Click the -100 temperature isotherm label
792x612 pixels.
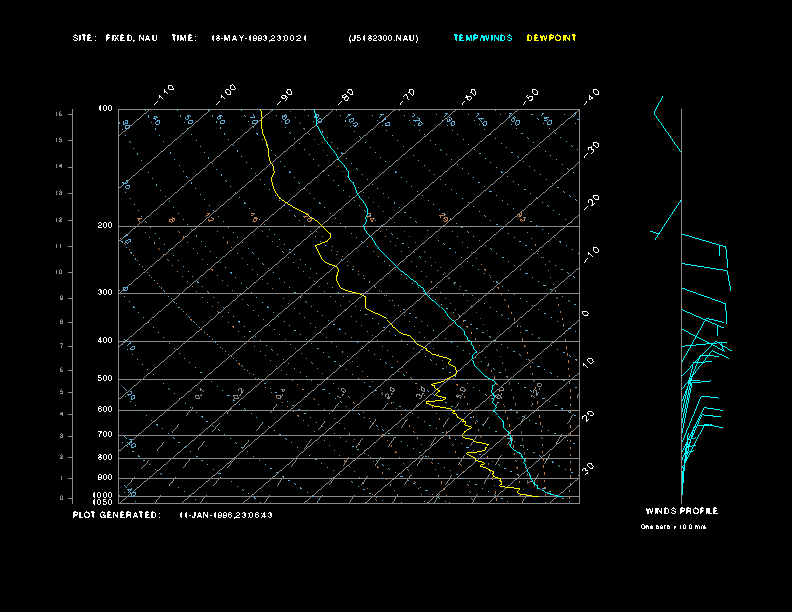point(226,94)
